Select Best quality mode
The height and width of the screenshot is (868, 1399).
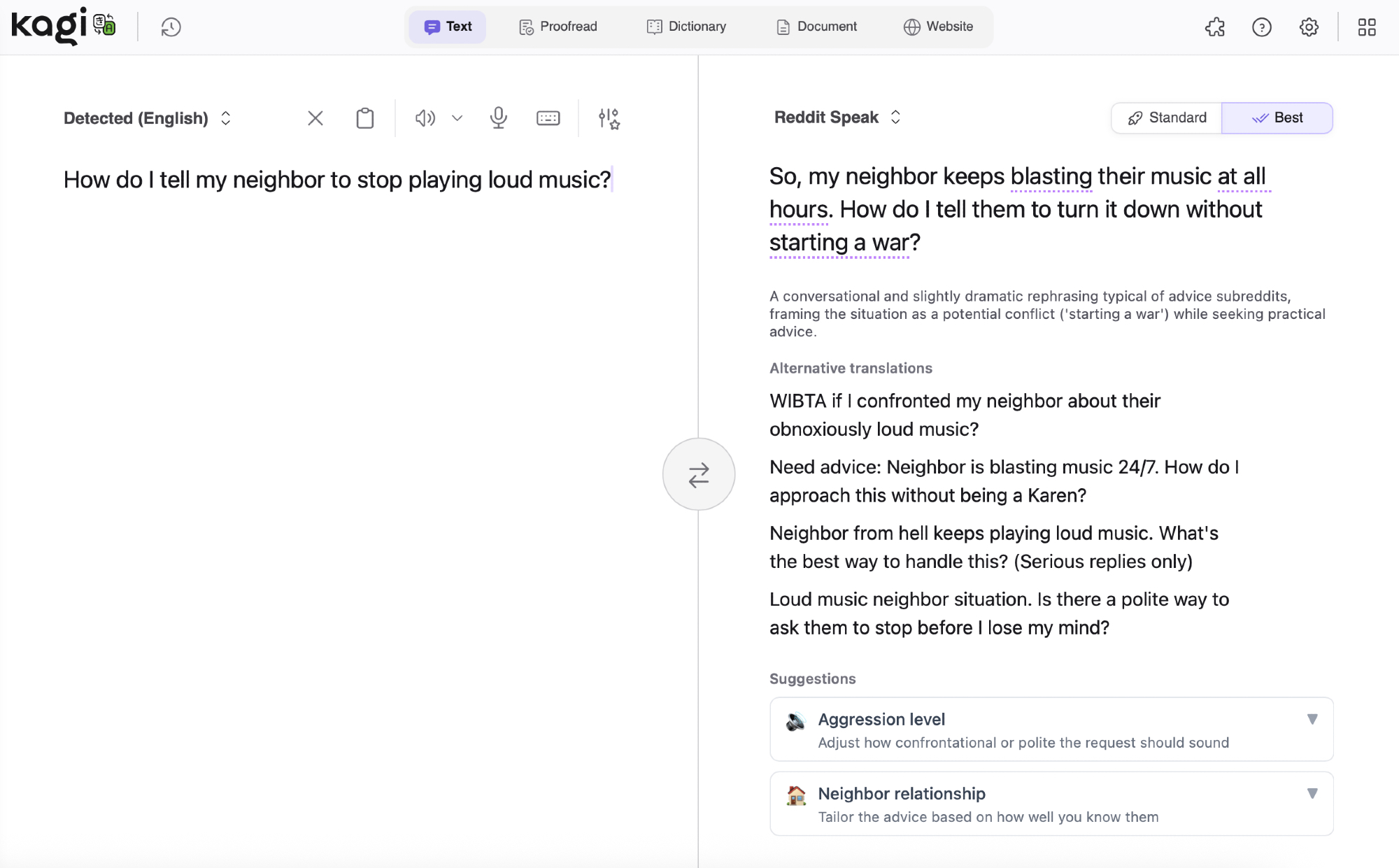pos(1277,118)
